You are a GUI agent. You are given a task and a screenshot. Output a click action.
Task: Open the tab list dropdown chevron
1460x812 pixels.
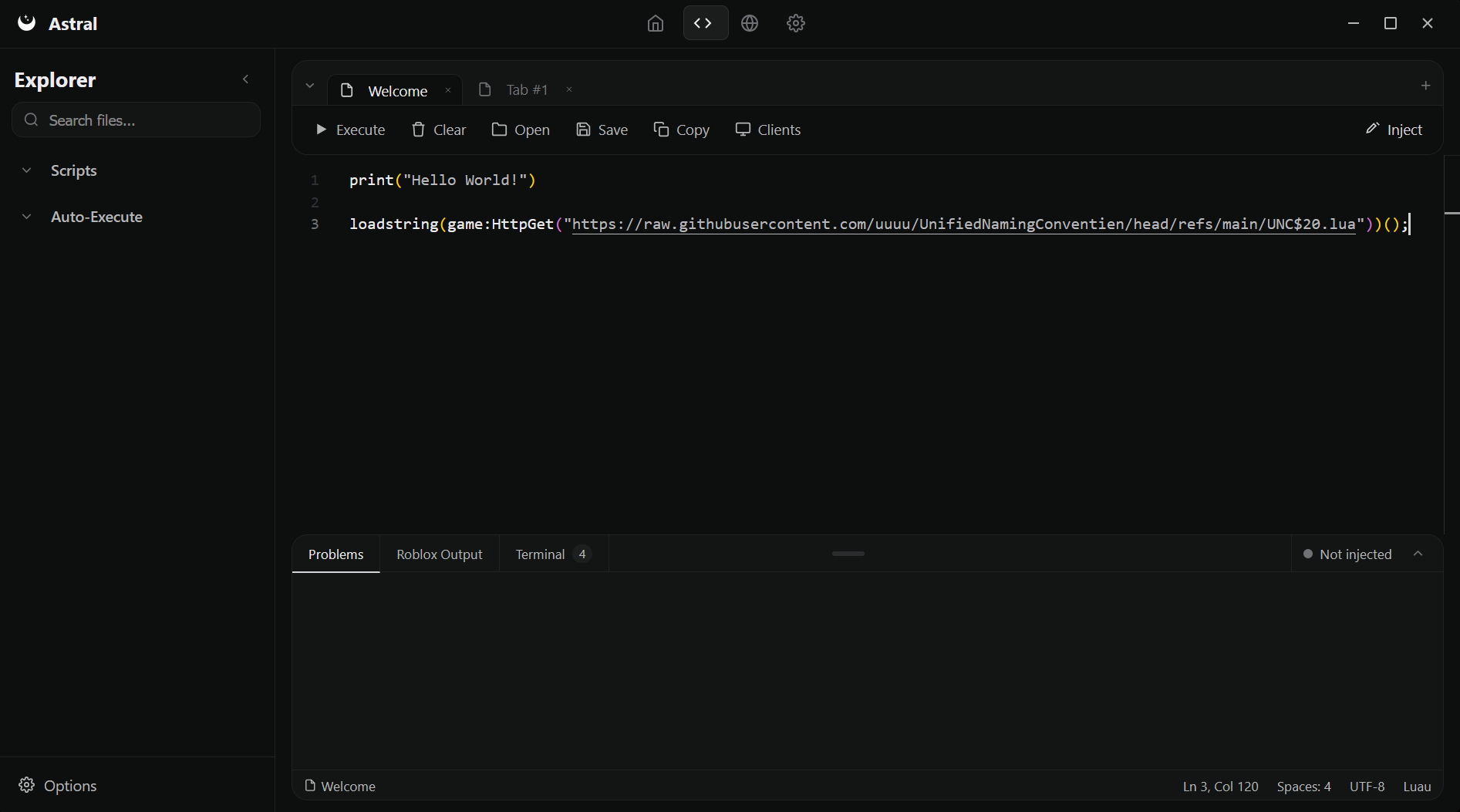coord(310,86)
